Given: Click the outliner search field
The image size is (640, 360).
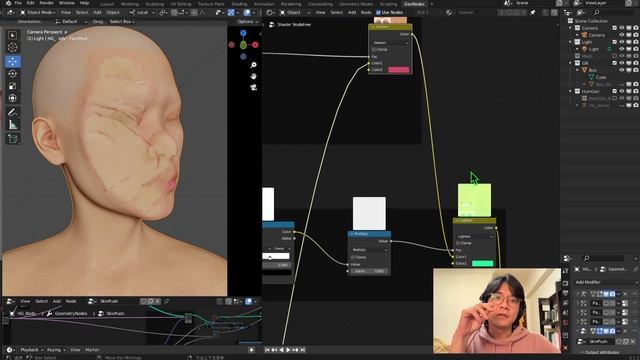Looking at the screenshot, I should coord(612,13).
